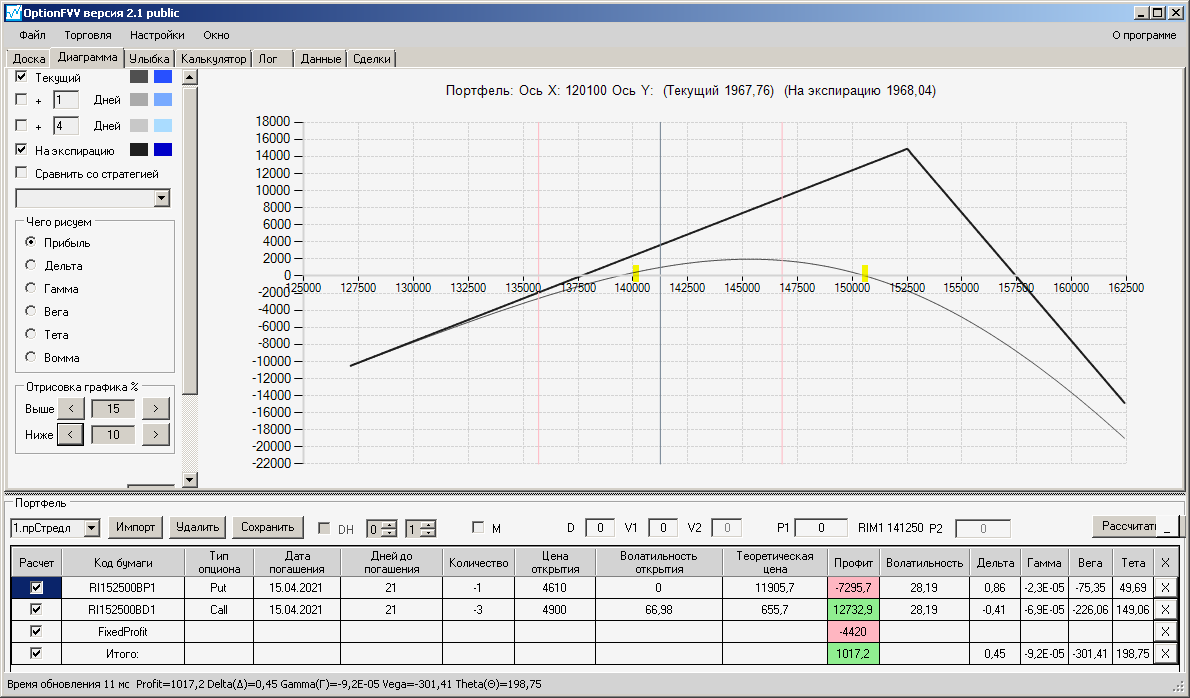Uncheck Расчет for FixedProfit row
Viewport: 1190px width, 698px height.
[36, 631]
